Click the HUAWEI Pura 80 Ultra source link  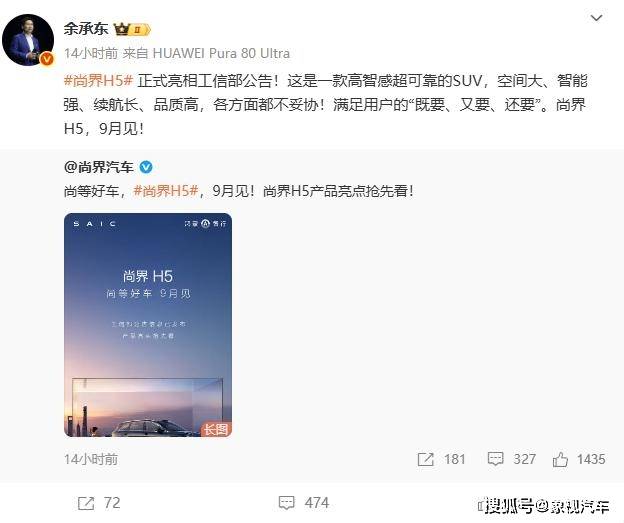pos(221,53)
